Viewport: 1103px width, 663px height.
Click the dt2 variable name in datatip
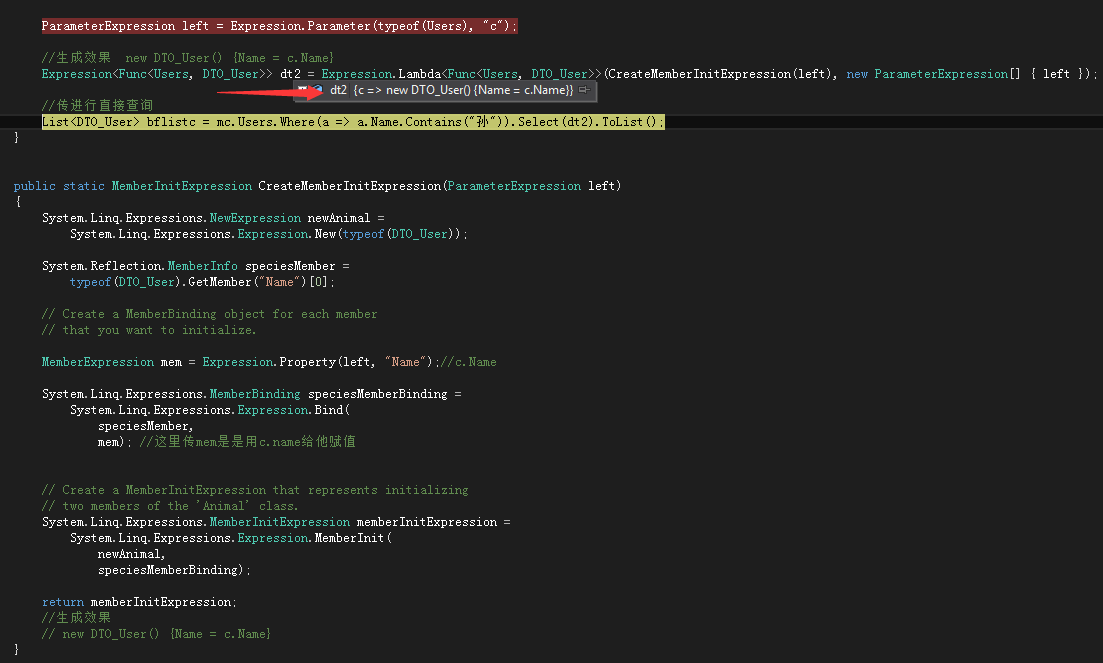click(338, 90)
